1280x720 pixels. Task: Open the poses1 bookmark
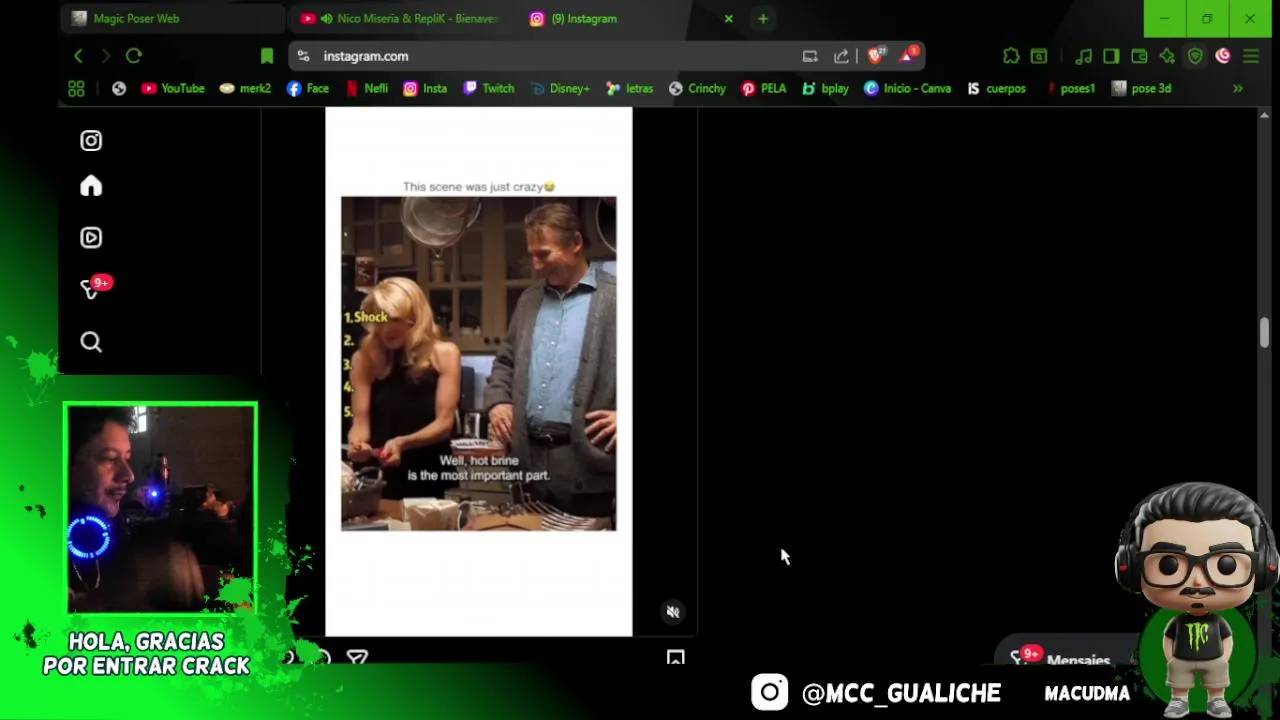click(x=1069, y=89)
